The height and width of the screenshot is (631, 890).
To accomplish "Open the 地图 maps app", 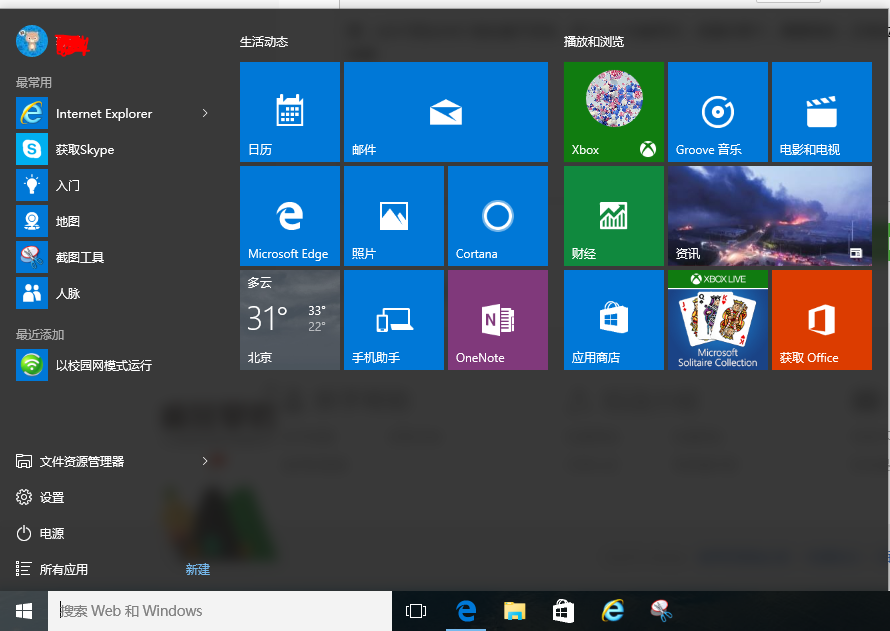I will tap(114, 221).
